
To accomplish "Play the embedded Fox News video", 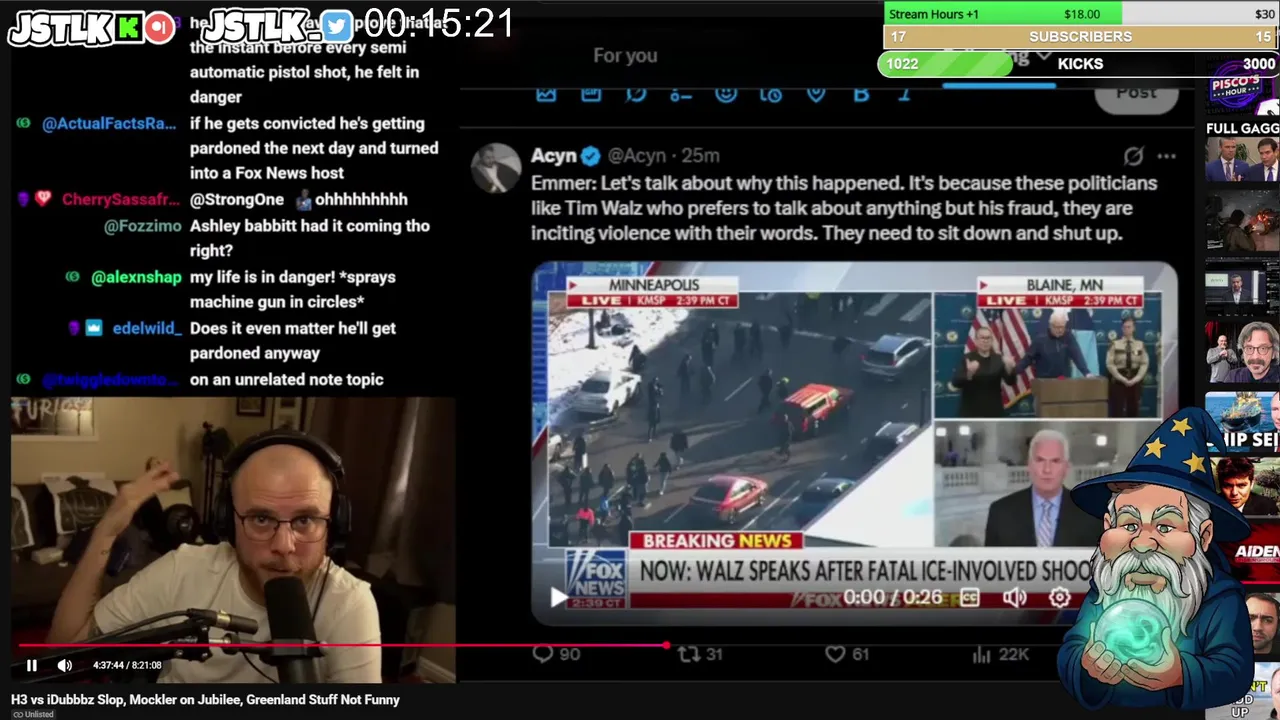I will (558, 597).
